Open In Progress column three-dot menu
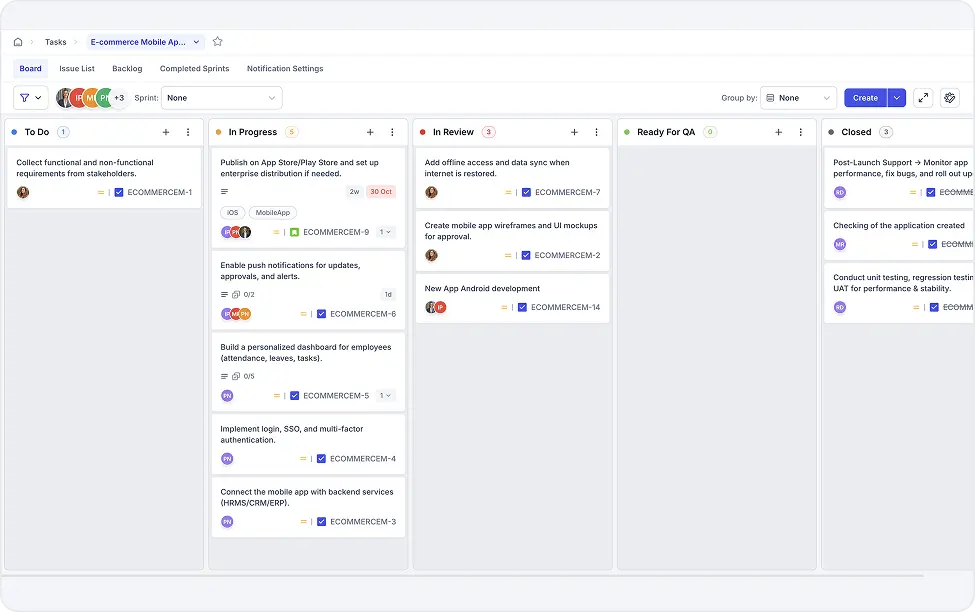The width and height of the screenshot is (975, 612). pyautogui.click(x=392, y=132)
